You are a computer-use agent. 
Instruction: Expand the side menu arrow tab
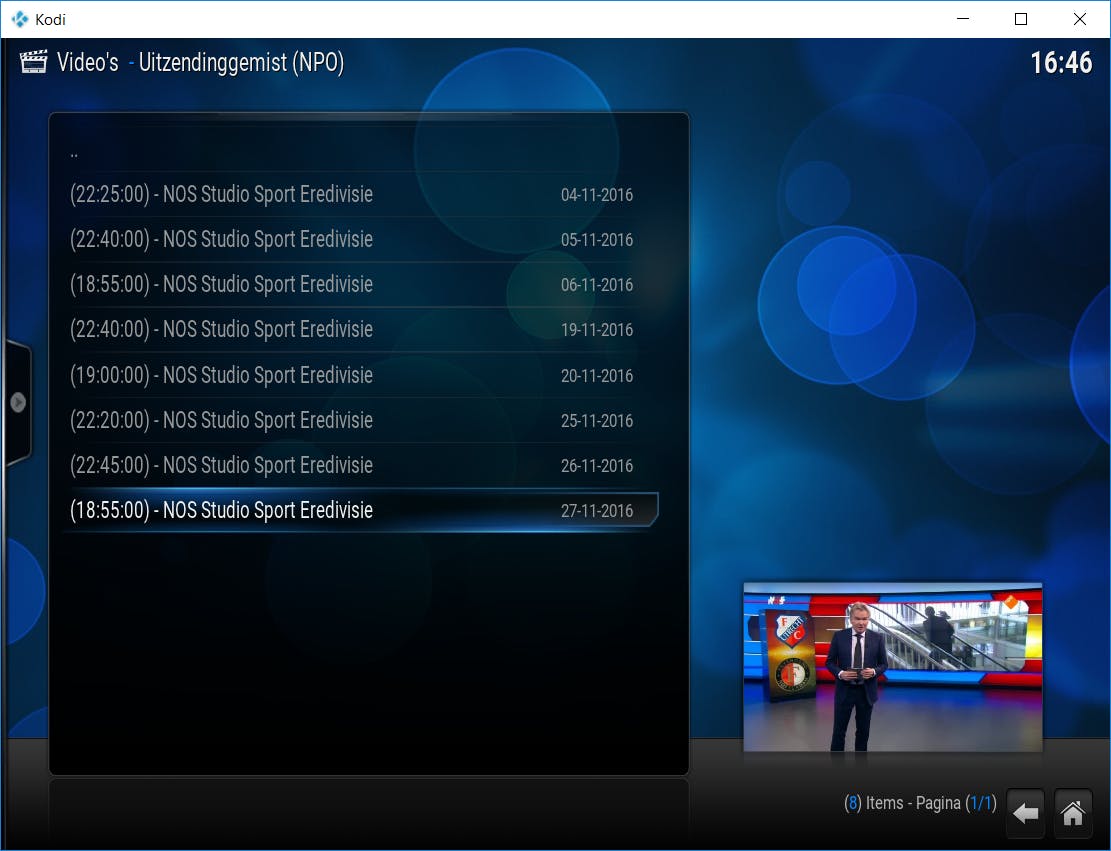click(x=18, y=402)
